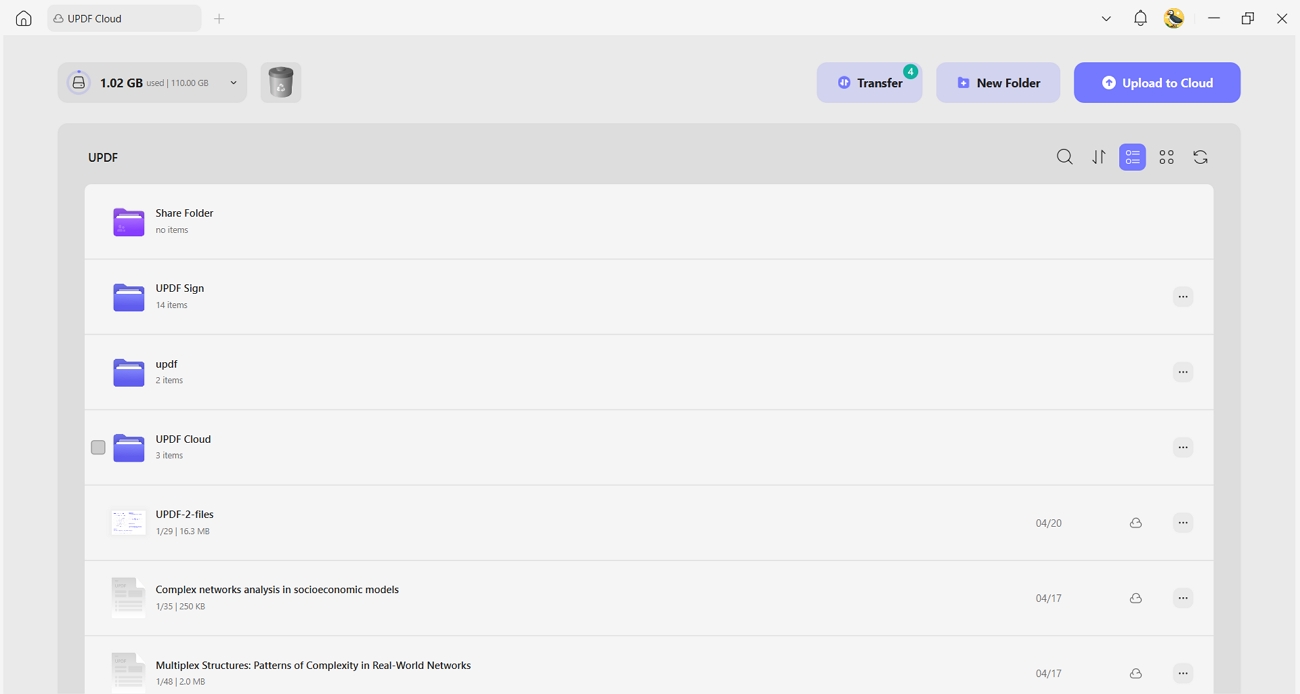Add a new tab with plus
Screen dimensions: 1300x694
pos(219,18)
